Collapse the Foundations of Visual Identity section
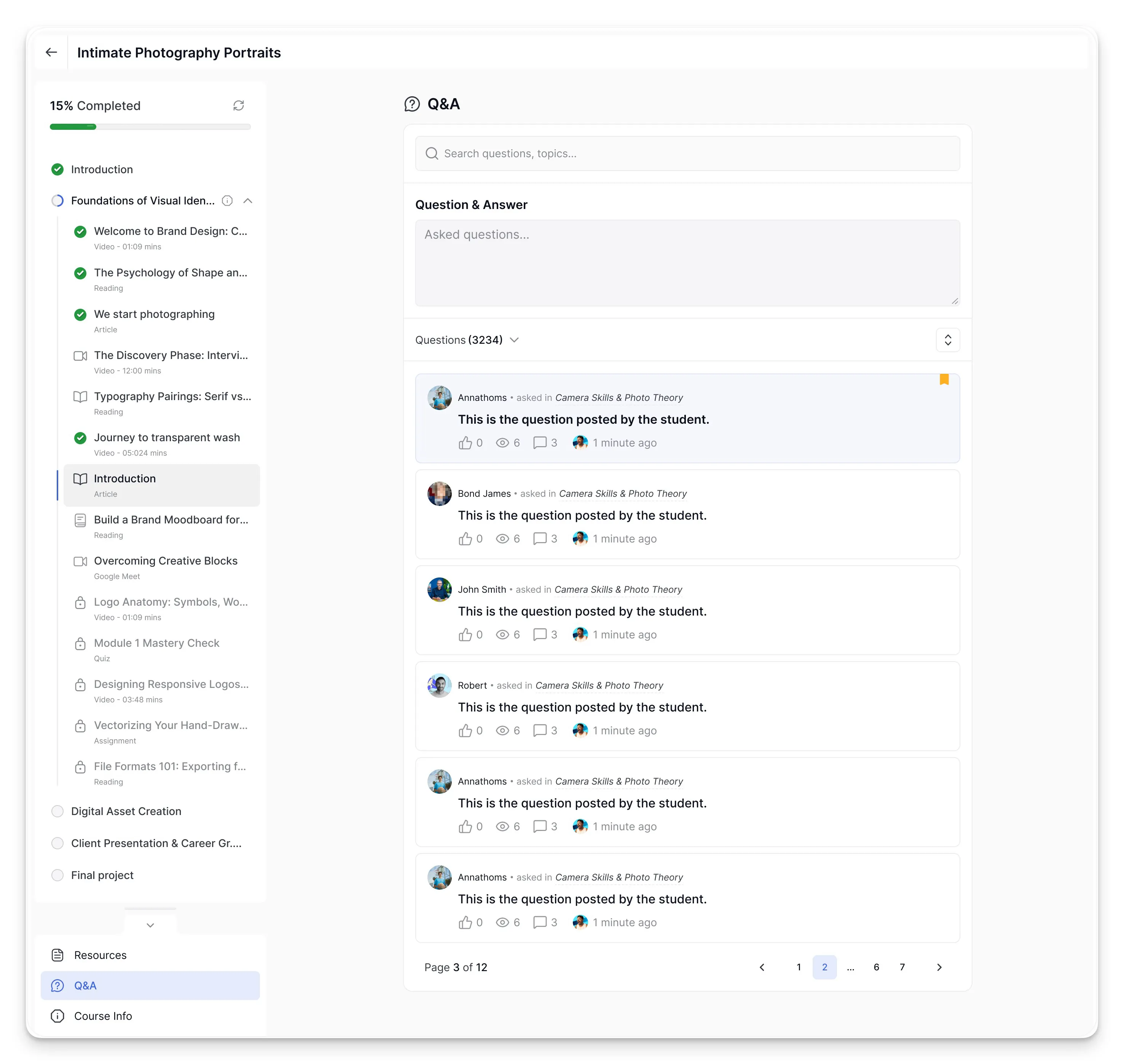Screen dimensions: 1124x1064 tap(248, 201)
